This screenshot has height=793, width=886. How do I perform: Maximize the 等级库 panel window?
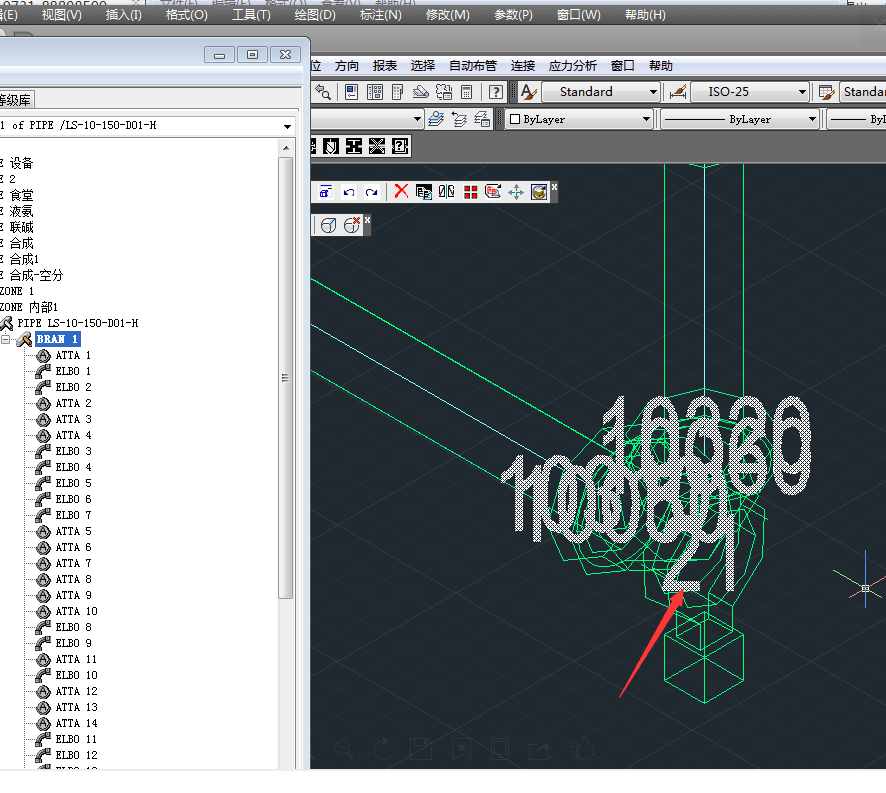coord(253,54)
